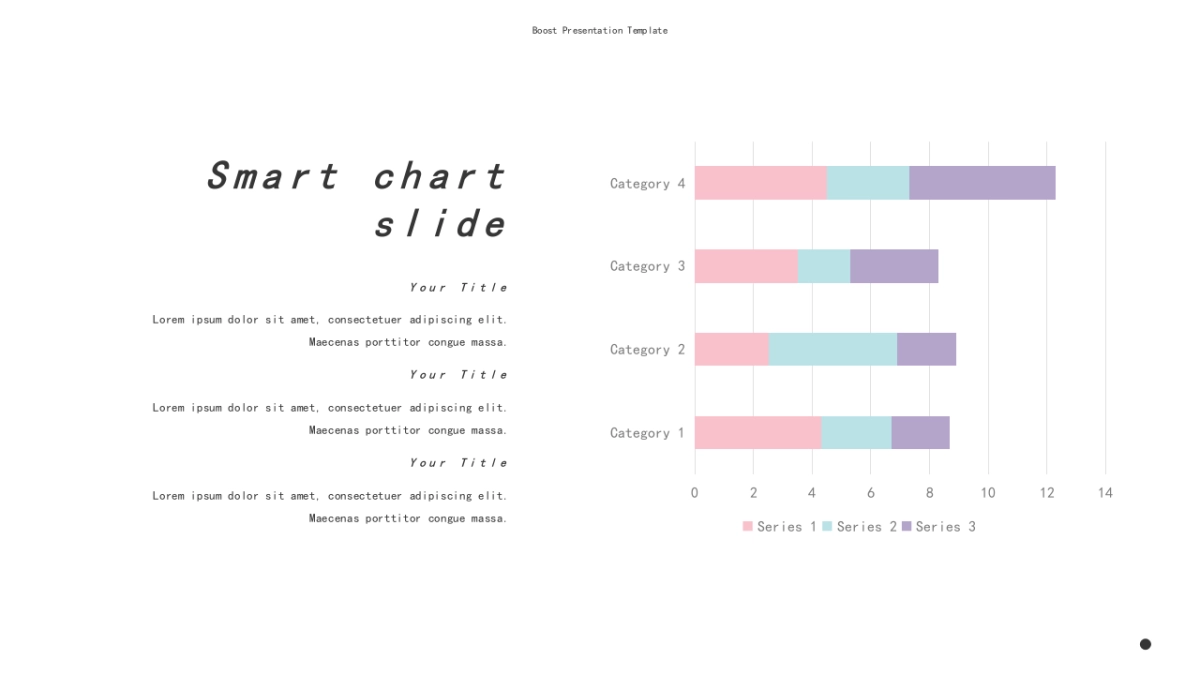1200x675 pixels.
Task: Click the blue Series 2 bar in Category 2
Action: [x=832, y=349]
